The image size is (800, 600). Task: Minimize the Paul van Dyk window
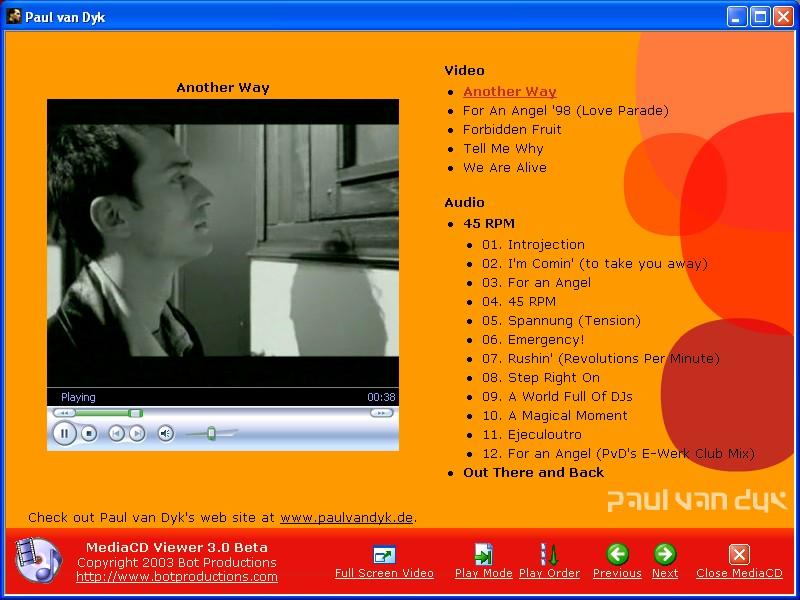point(736,17)
